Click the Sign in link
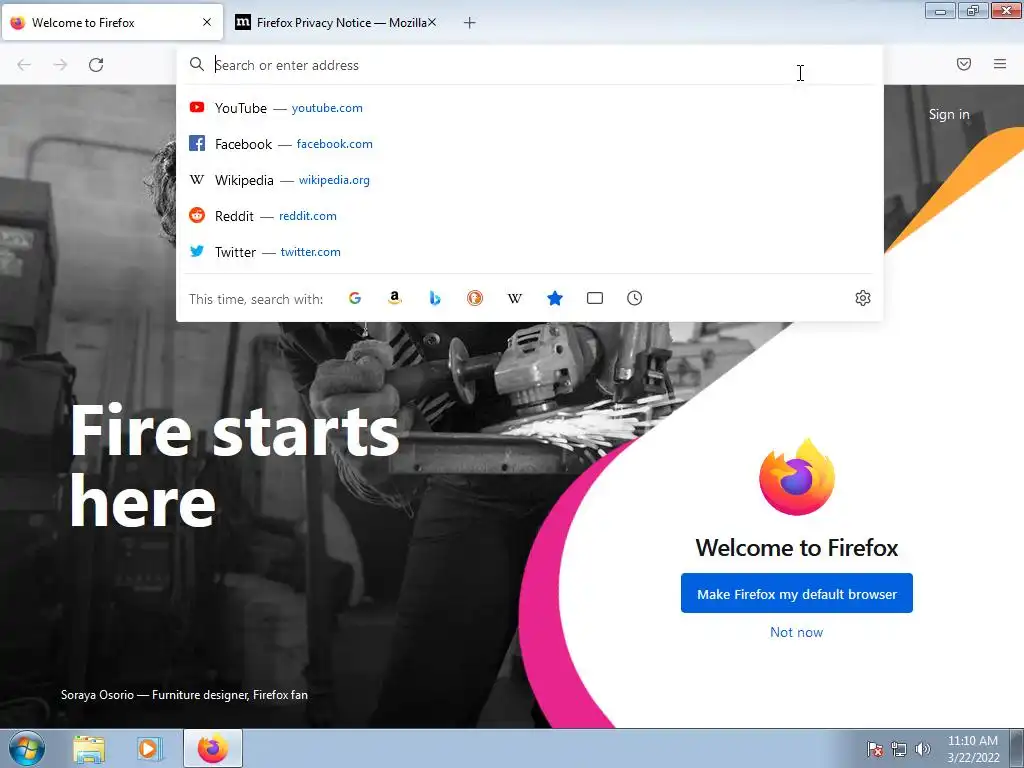Screen dimensions: 1024x768 [949, 114]
